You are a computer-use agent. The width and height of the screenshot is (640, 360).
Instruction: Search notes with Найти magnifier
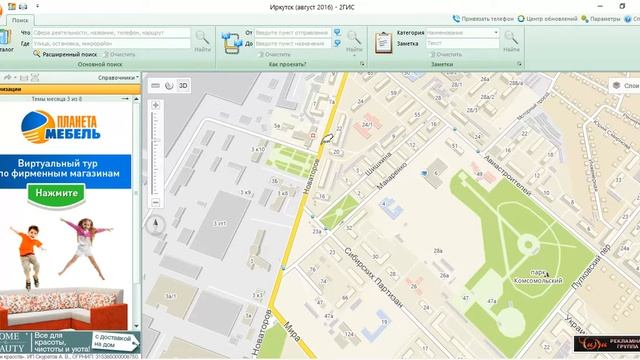[x=511, y=41]
